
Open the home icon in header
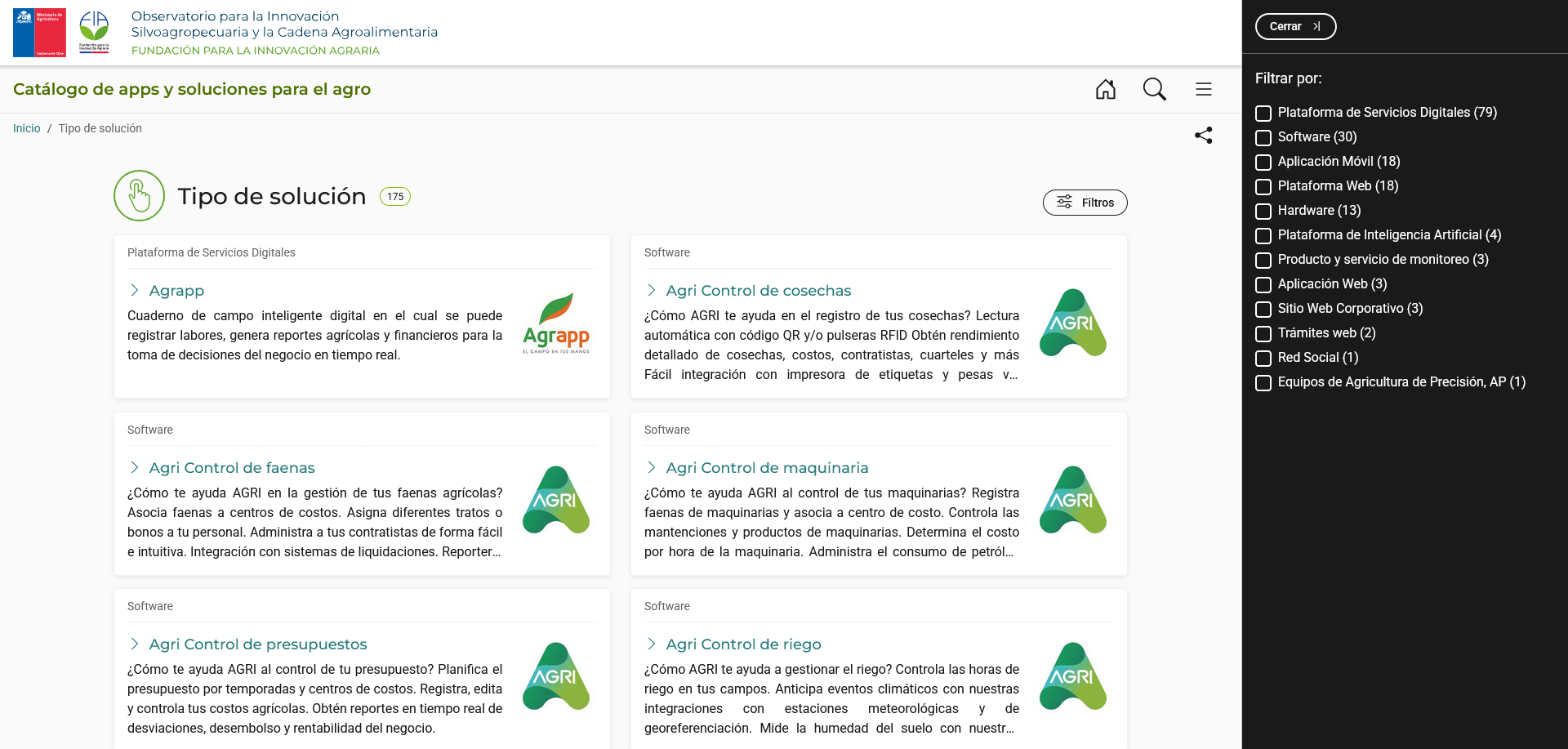(x=1106, y=89)
